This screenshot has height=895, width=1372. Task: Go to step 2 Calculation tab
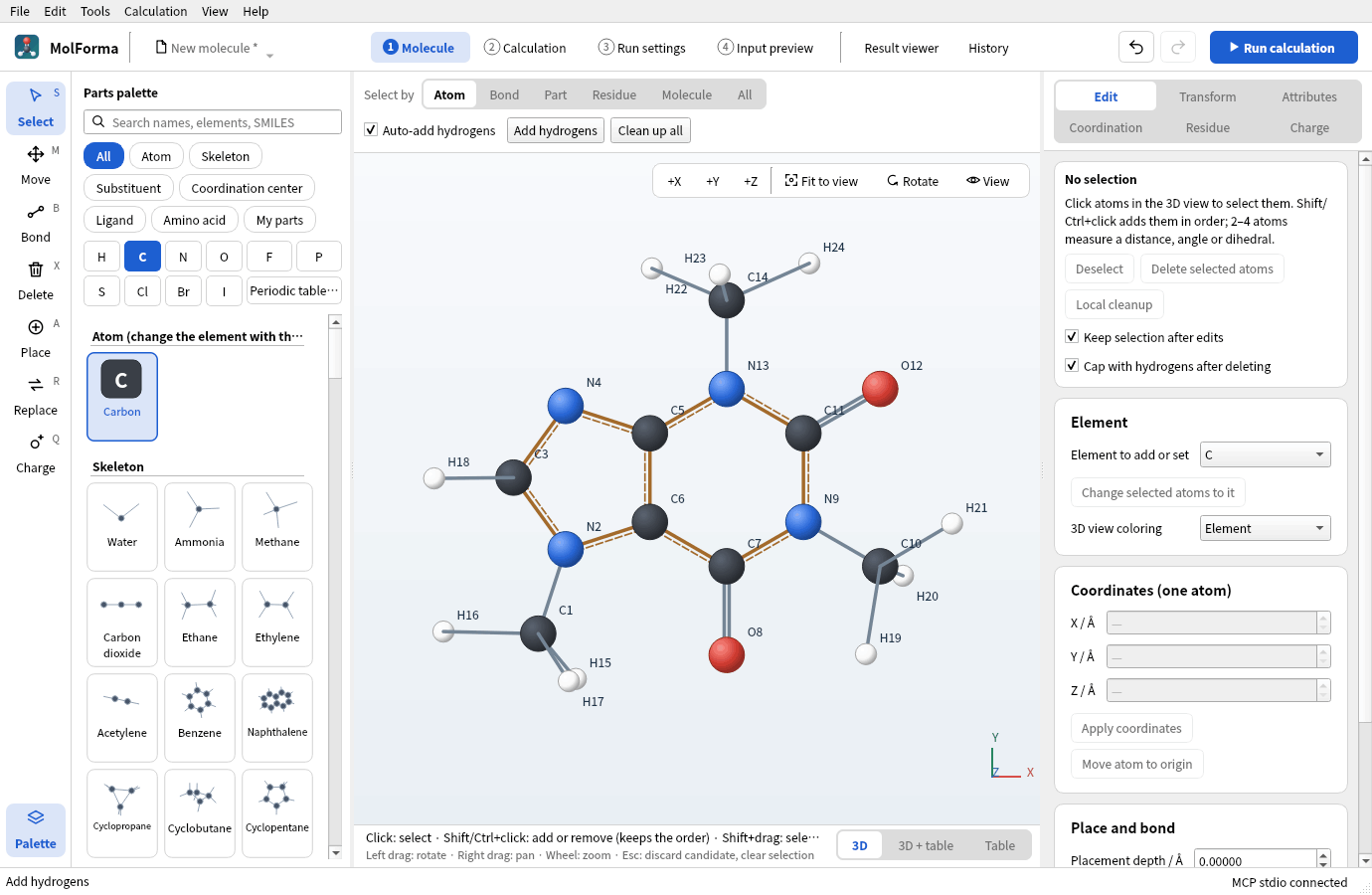[525, 48]
